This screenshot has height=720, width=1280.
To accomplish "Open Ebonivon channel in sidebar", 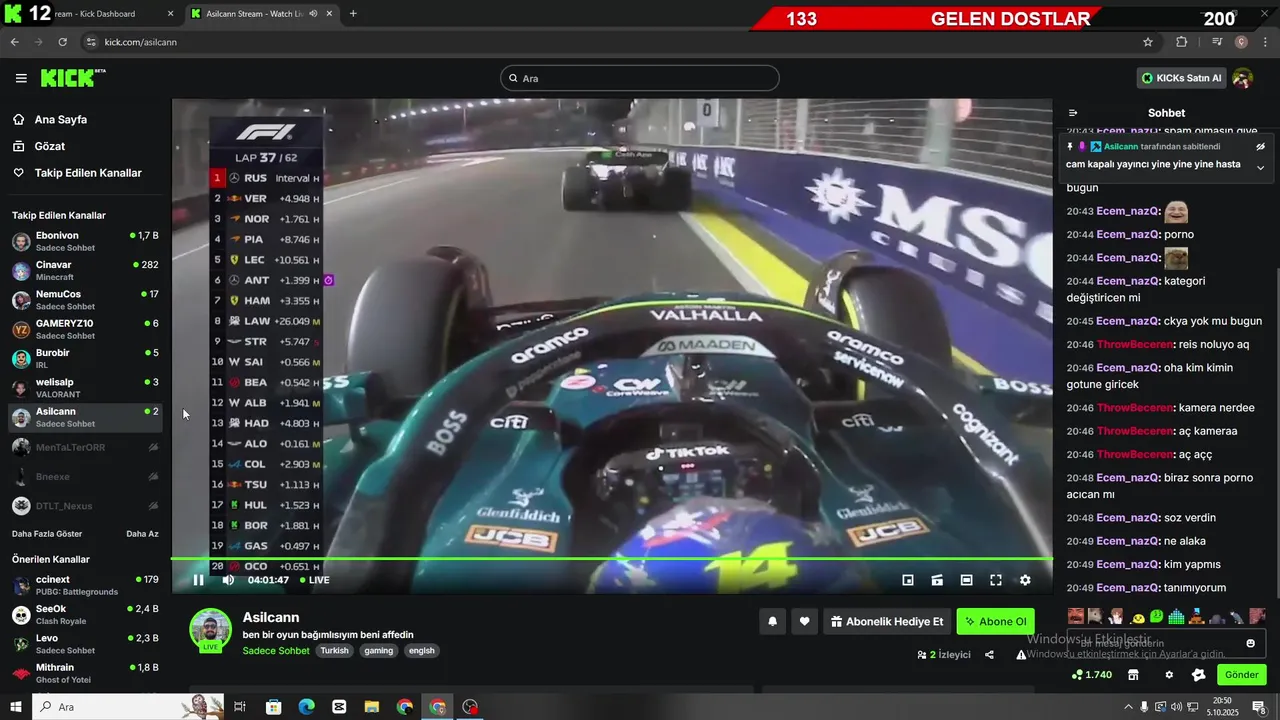I will [x=85, y=241].
